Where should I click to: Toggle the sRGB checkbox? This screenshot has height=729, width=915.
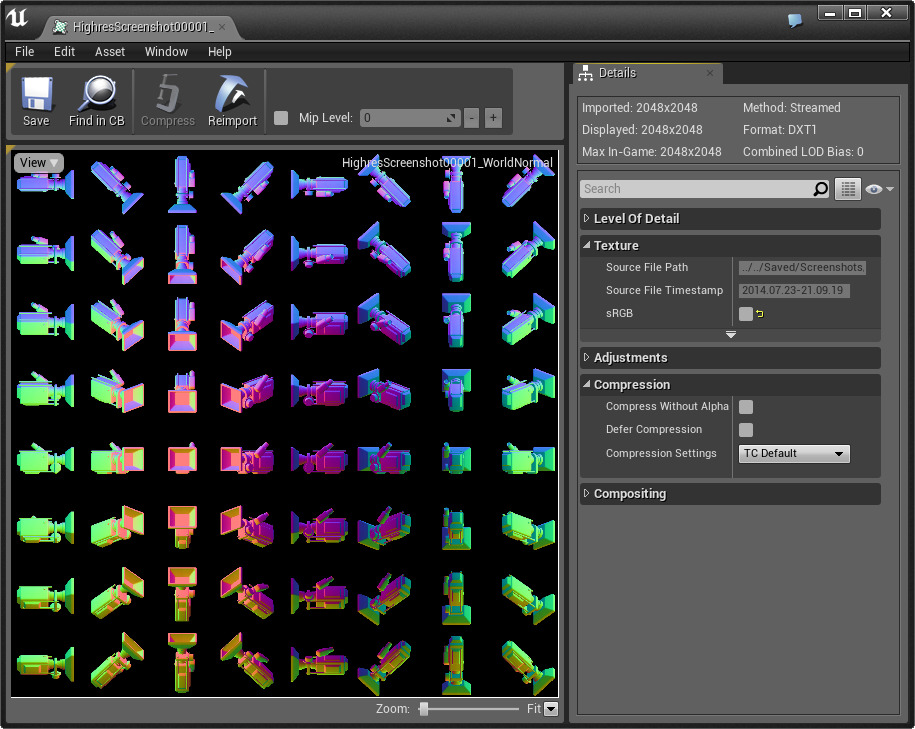(746, 314)
